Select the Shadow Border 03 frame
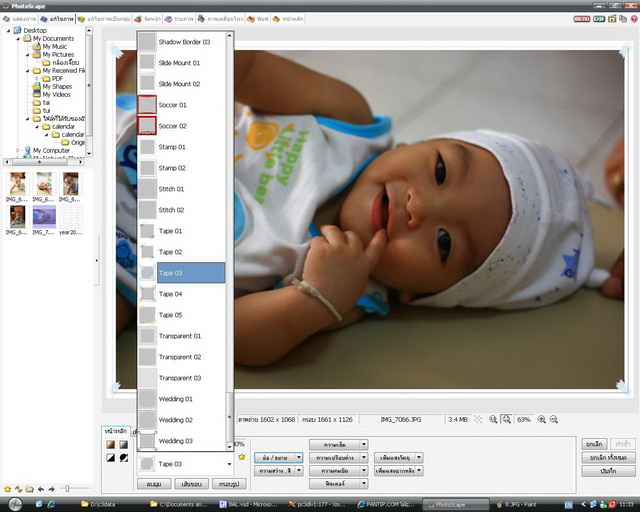The image size is (640, 512). (x=182, y=42)
